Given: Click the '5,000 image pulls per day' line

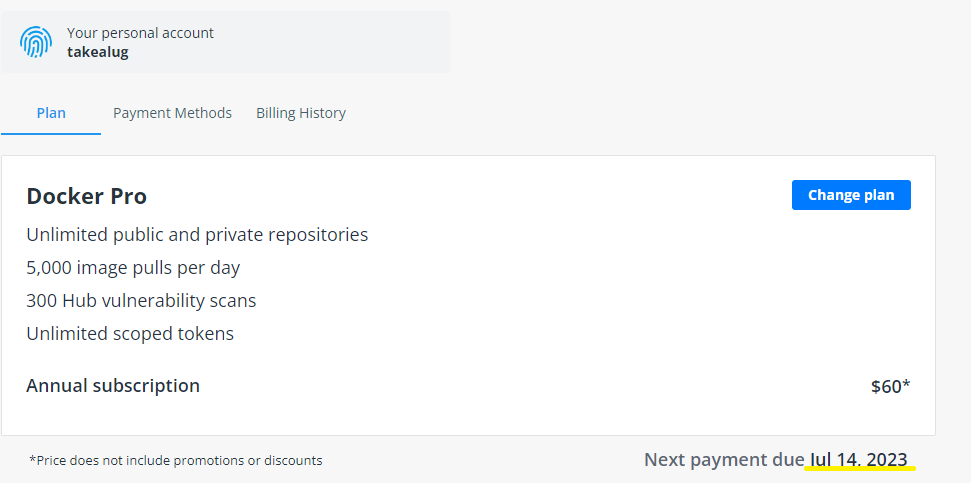Looking at the screenshot, I should [x=133, y=268].
